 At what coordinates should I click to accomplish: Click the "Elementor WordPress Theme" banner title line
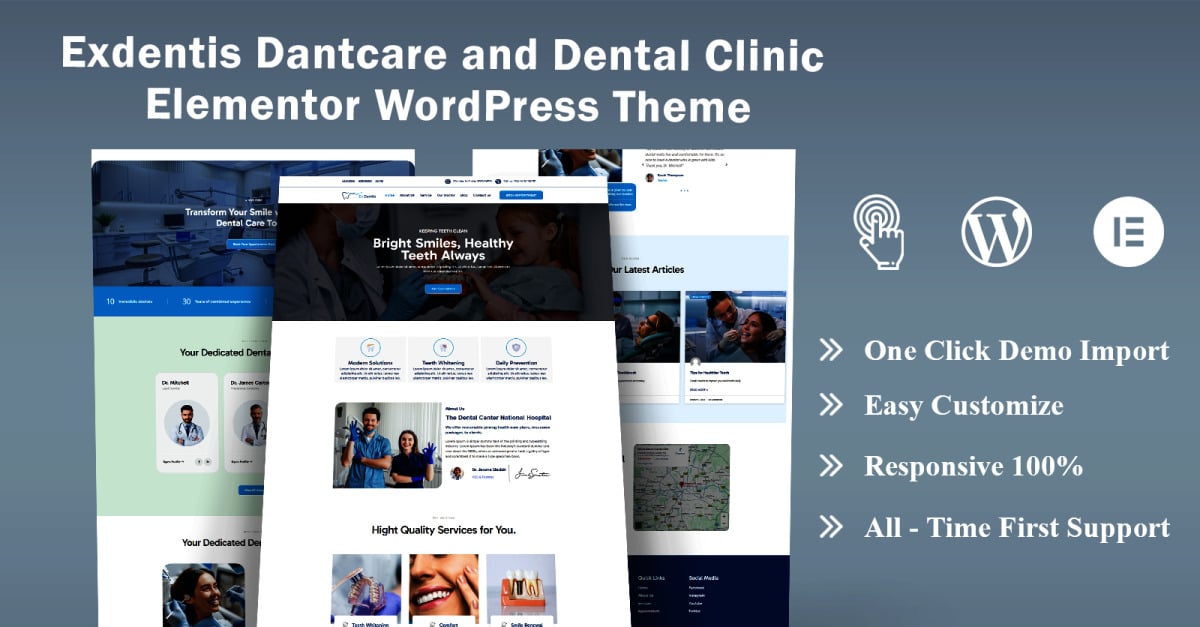448,104
